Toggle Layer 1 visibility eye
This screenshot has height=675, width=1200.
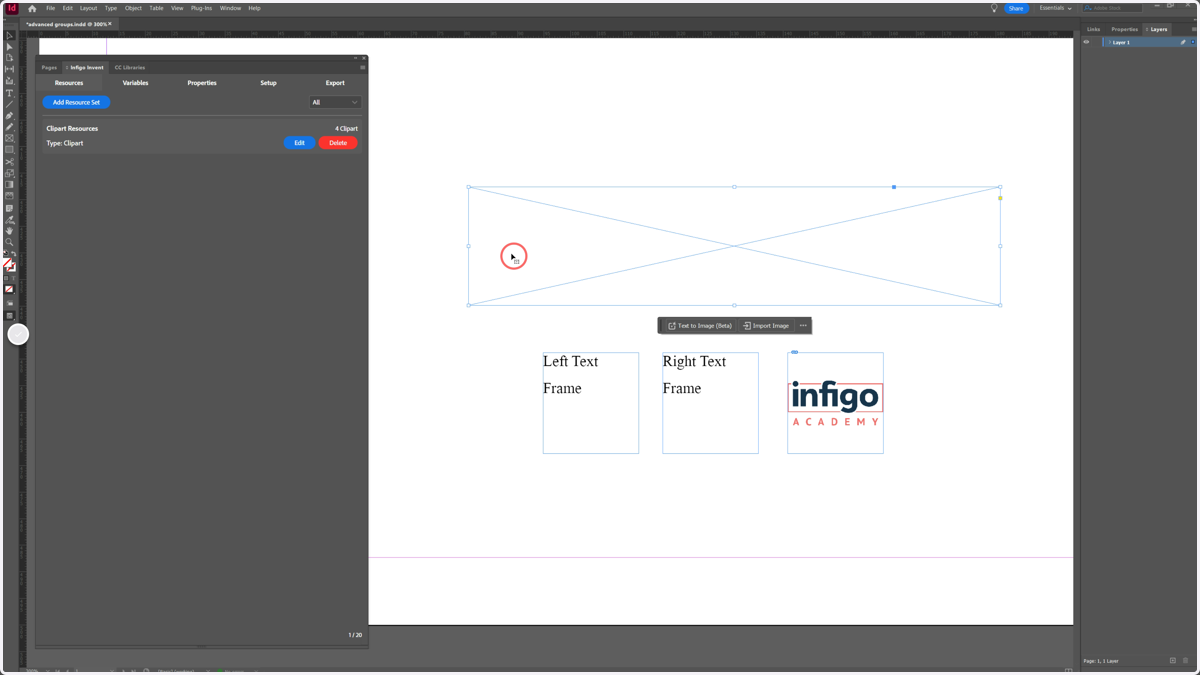[x=1086, y=42]
